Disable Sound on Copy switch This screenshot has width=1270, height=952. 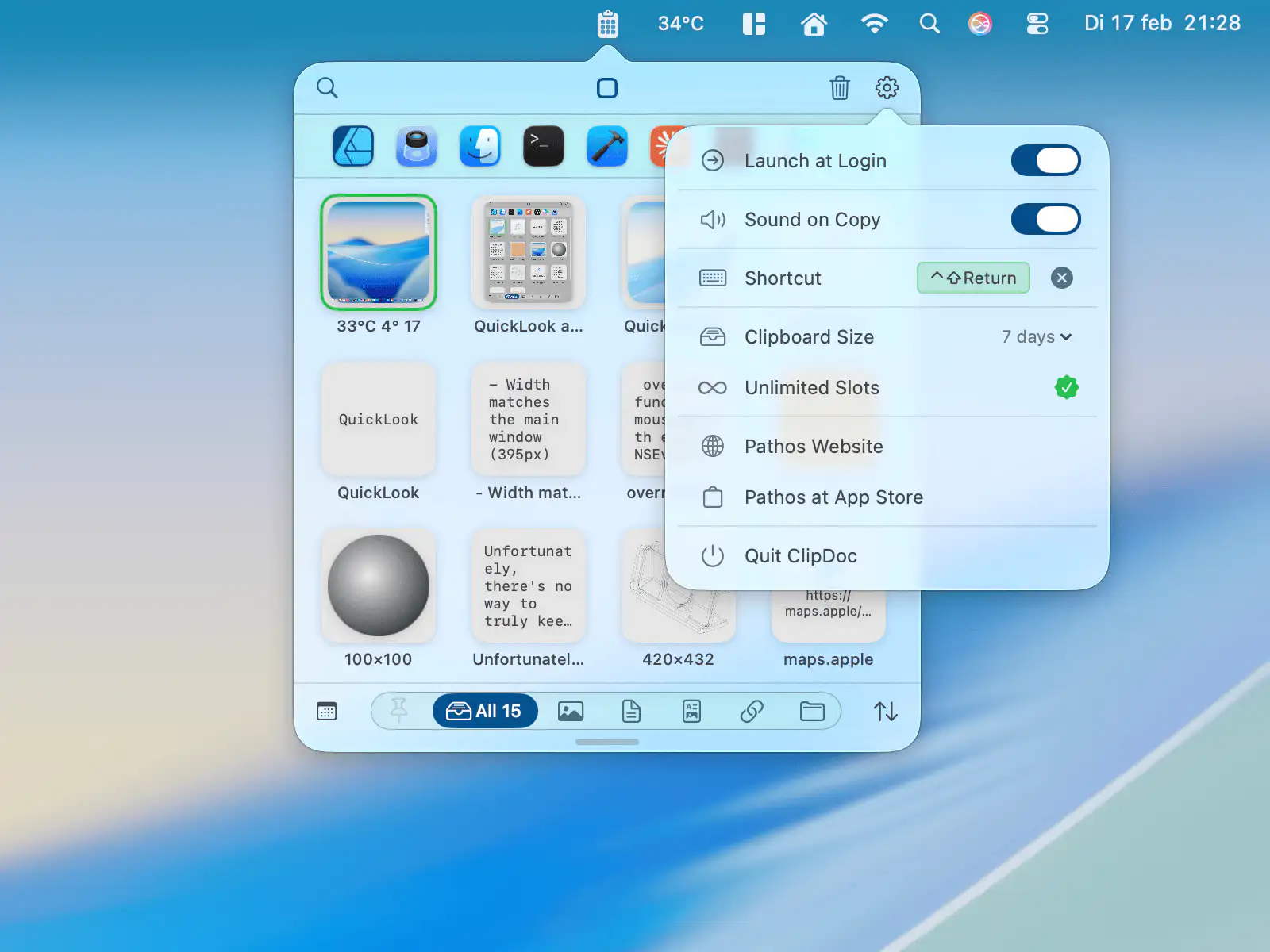click(1045, 220)
